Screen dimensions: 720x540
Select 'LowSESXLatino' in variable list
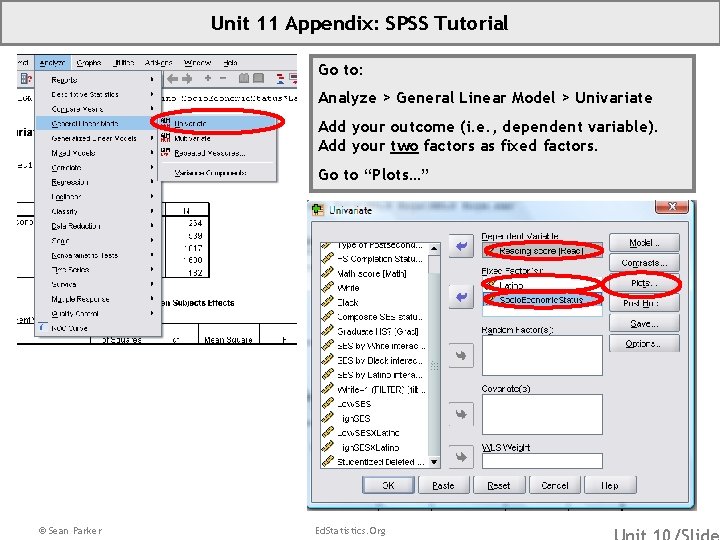click(375, 433)
